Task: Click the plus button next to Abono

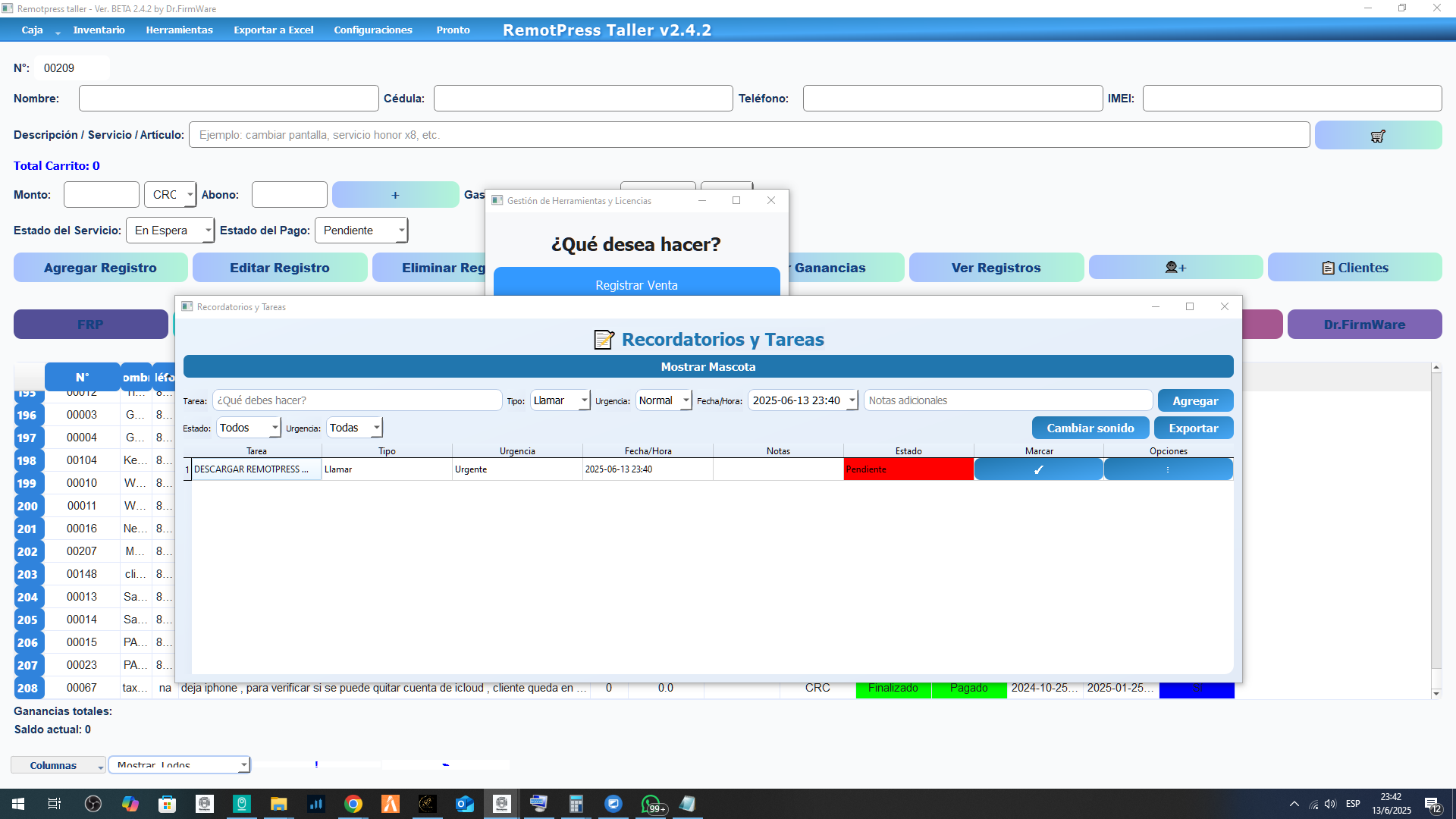Action: (x=395, y=195)
